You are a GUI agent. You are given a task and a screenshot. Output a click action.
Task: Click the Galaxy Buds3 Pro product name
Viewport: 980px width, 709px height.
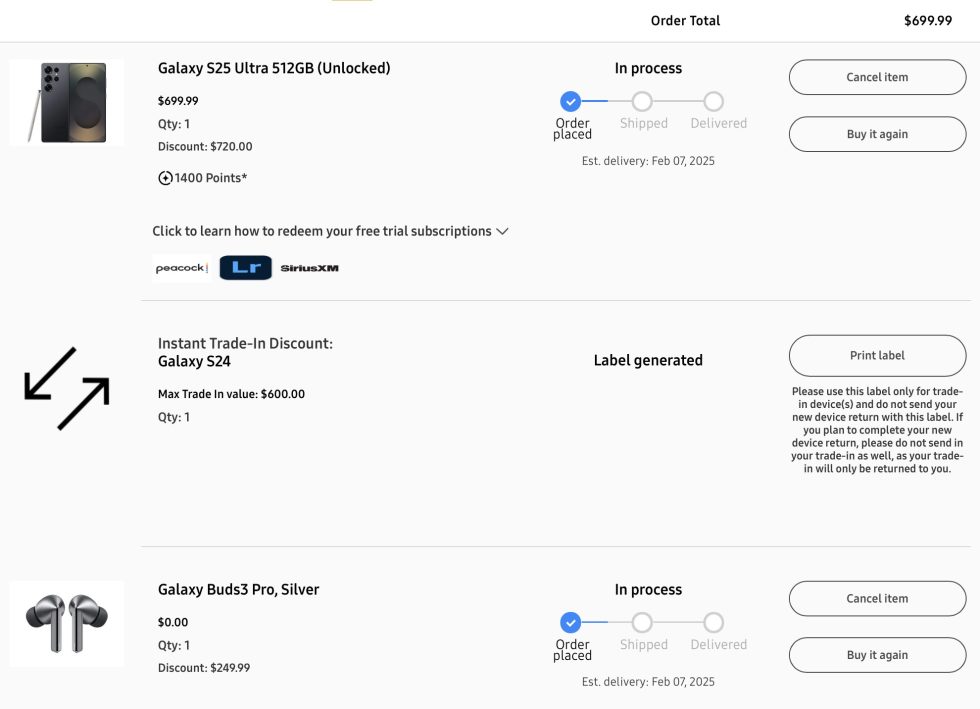point(238,589)
